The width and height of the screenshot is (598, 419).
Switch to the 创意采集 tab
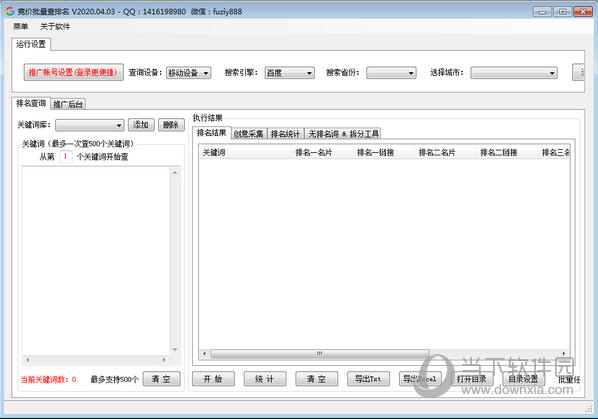click(249, 134)
